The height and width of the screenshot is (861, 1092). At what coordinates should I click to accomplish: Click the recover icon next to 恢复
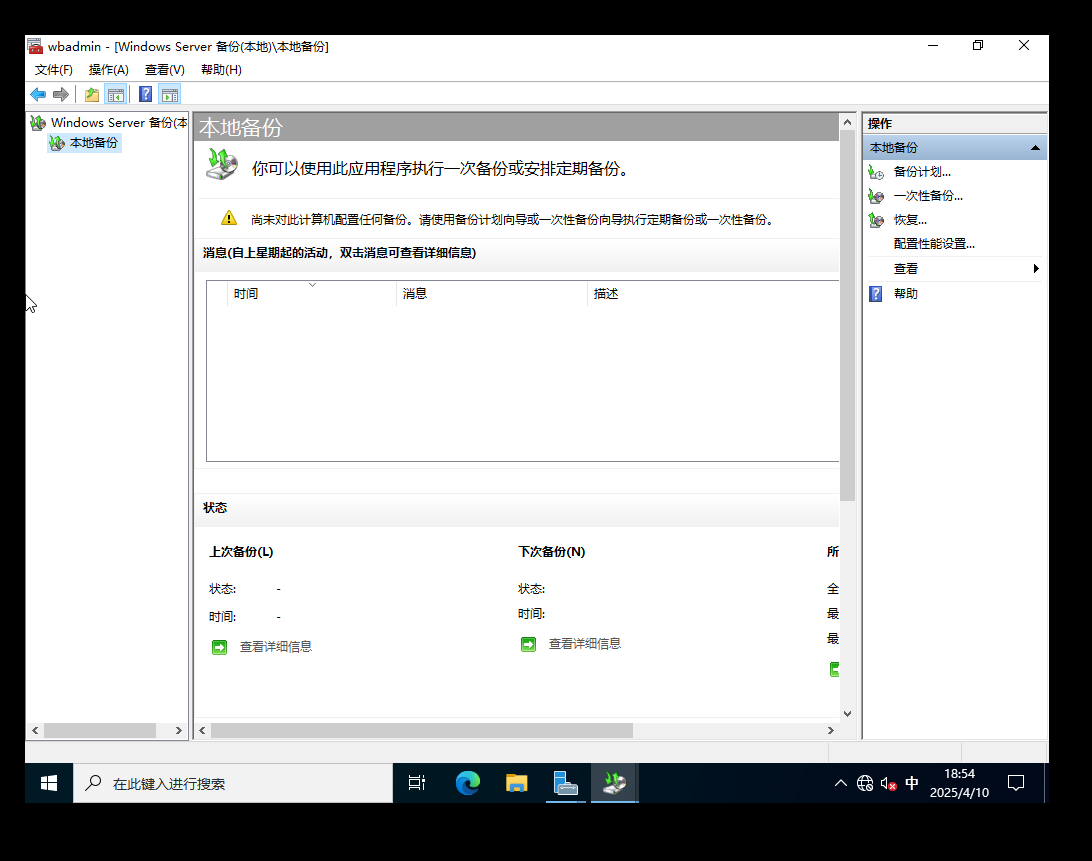[876, 221]
